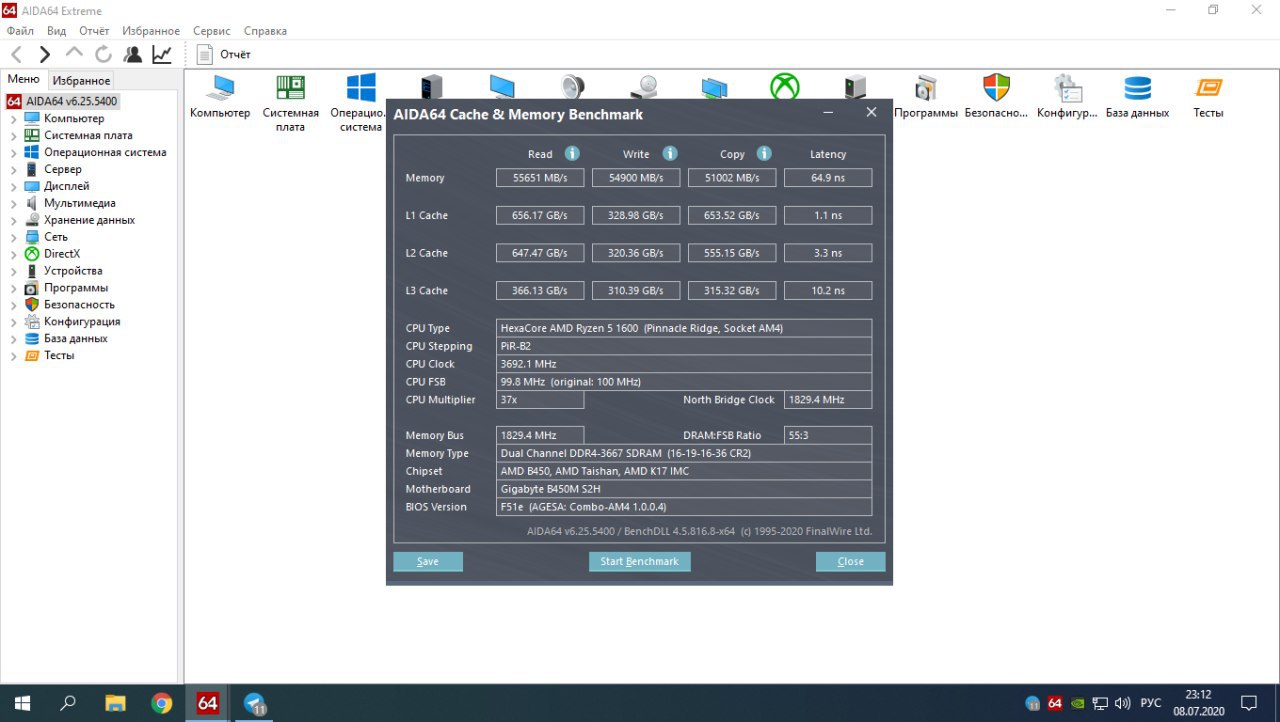Open the Отчёт menu in the menu bar
1280x722 pixels.
pos(94,31)
